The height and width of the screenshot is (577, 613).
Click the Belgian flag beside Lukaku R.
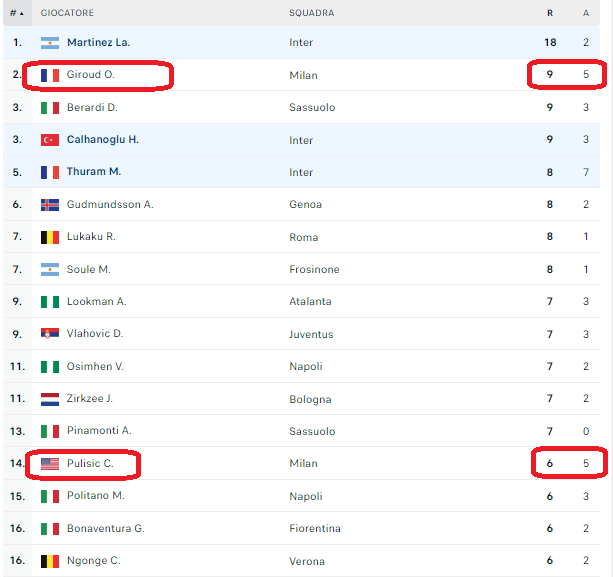50,237
